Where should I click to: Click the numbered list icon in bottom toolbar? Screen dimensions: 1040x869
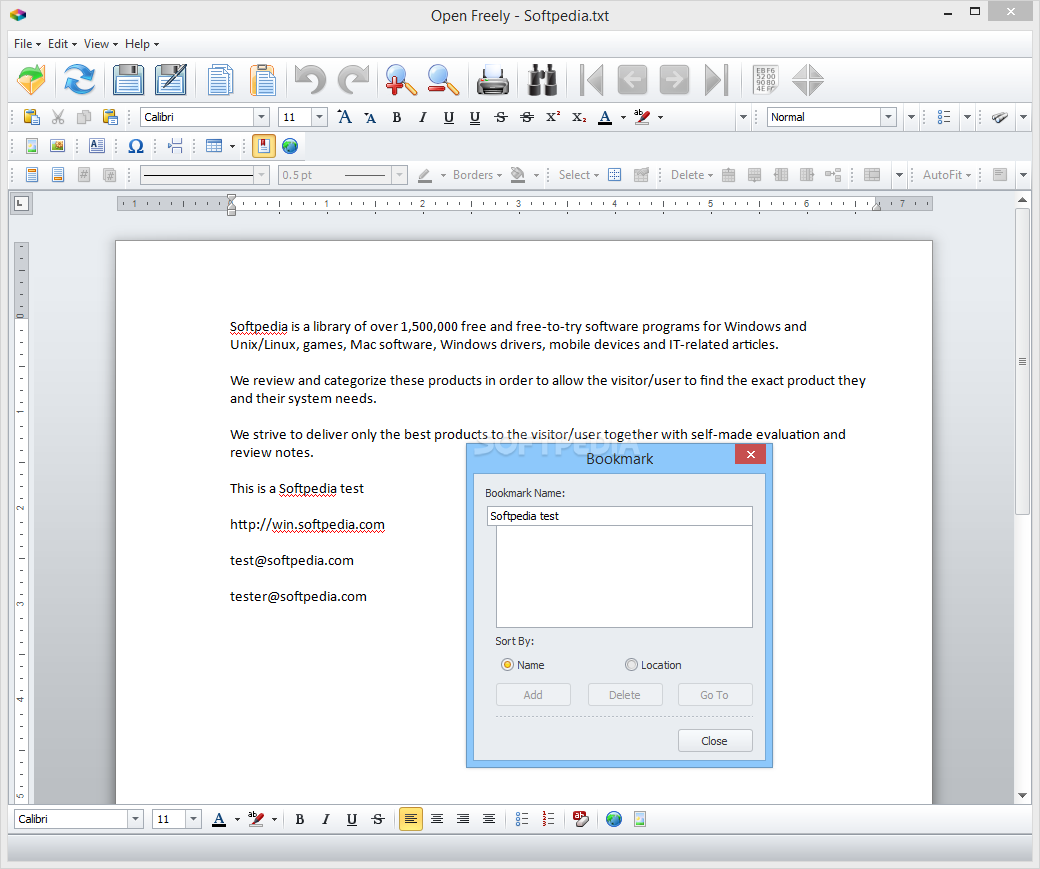pyautogui.click(x=548, y=819)
